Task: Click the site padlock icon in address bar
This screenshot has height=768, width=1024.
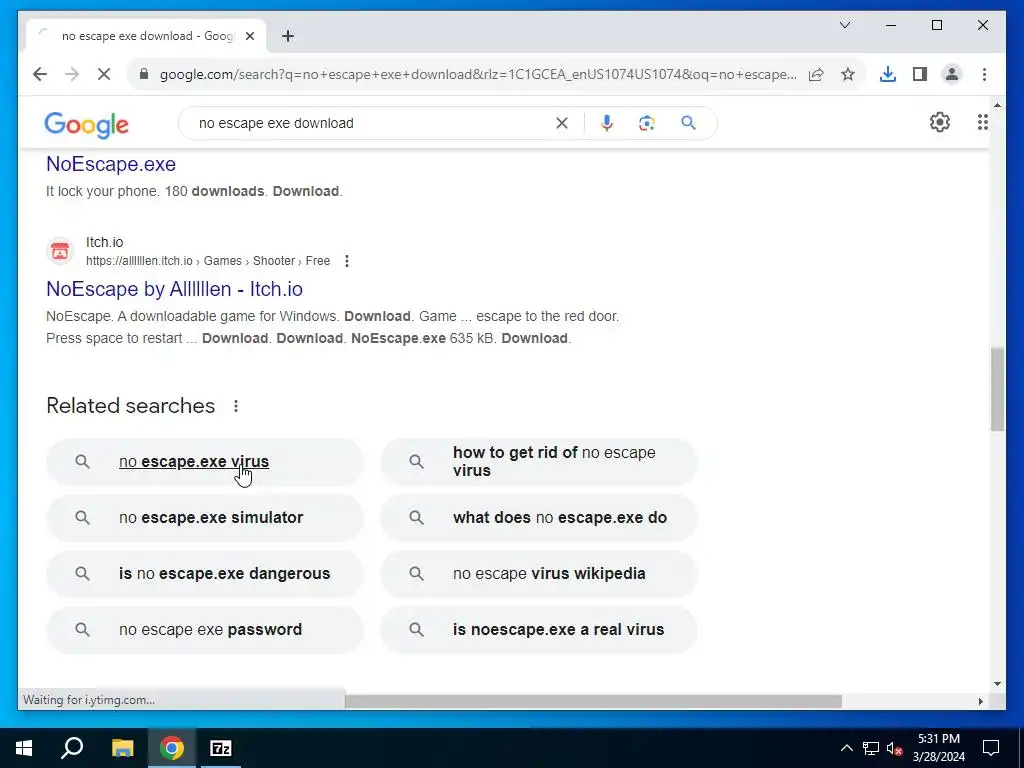Action: point(144,74)
